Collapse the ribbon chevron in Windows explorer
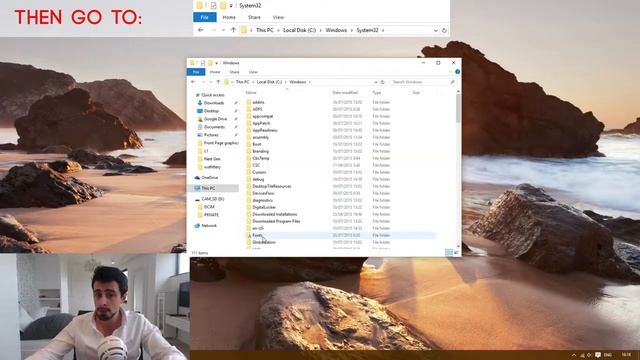Viewport: 640px width, 360px height. pyautogui.click(x=451, y=72)
